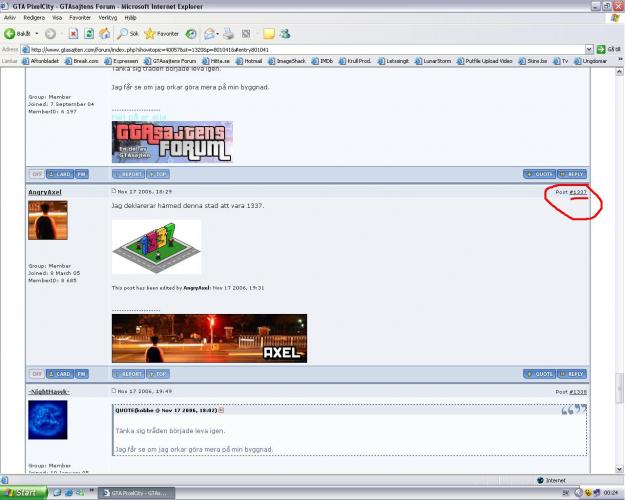The image size is (625, 500).
Task: Click the History globe-clock icon
Action: tap(191, 34)
